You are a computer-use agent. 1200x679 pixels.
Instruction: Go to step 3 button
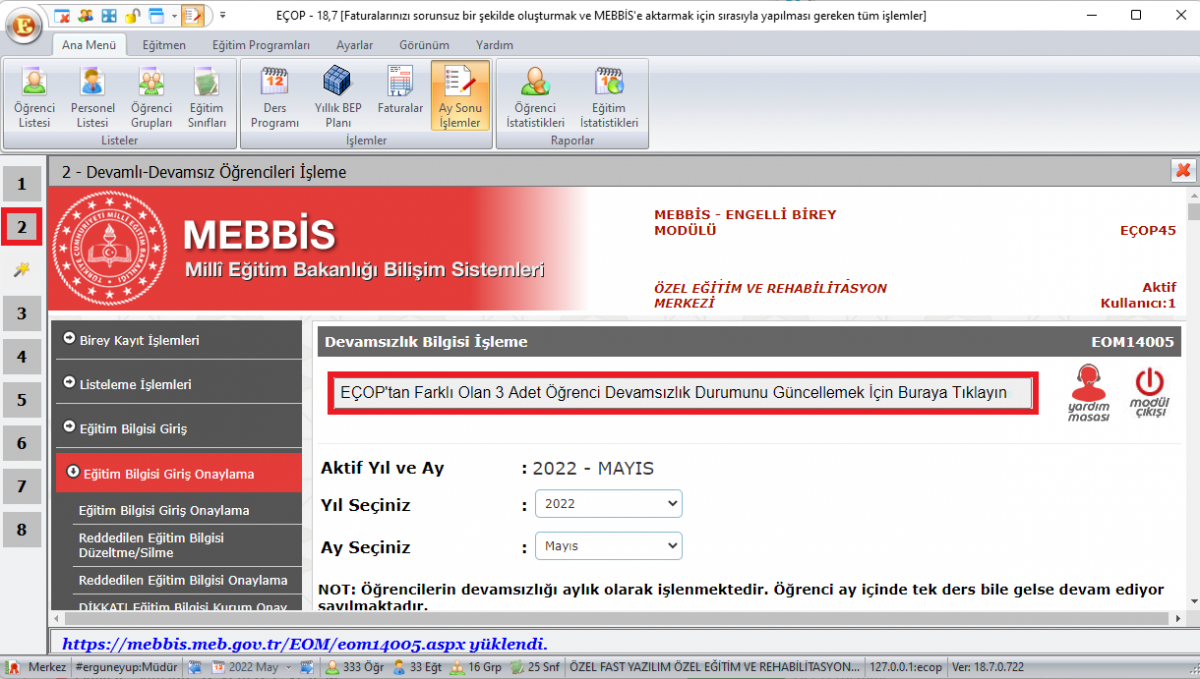pyautogui.click(x=22, y=313)
